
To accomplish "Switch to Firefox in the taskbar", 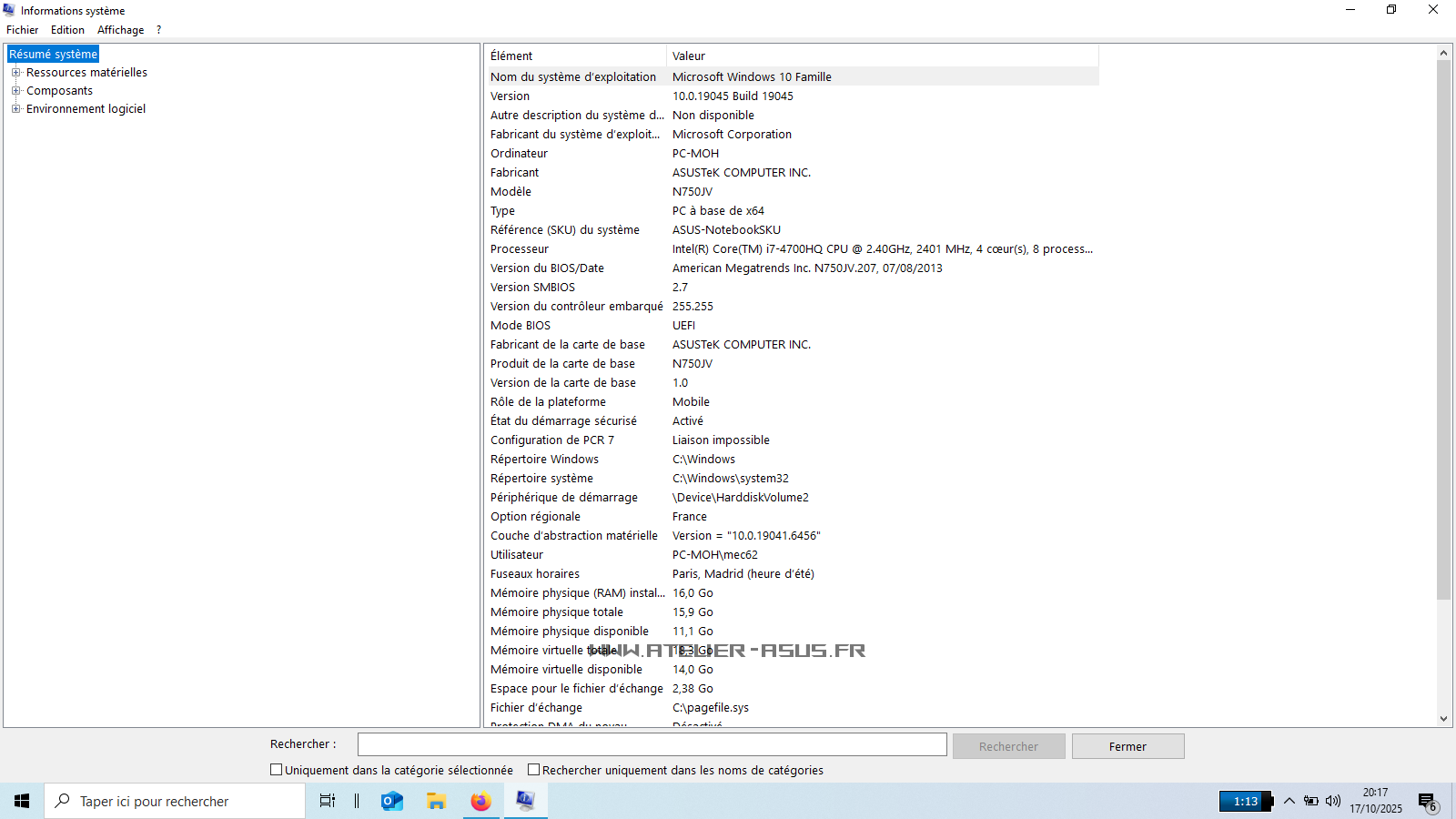I will (x=480, y=801).
